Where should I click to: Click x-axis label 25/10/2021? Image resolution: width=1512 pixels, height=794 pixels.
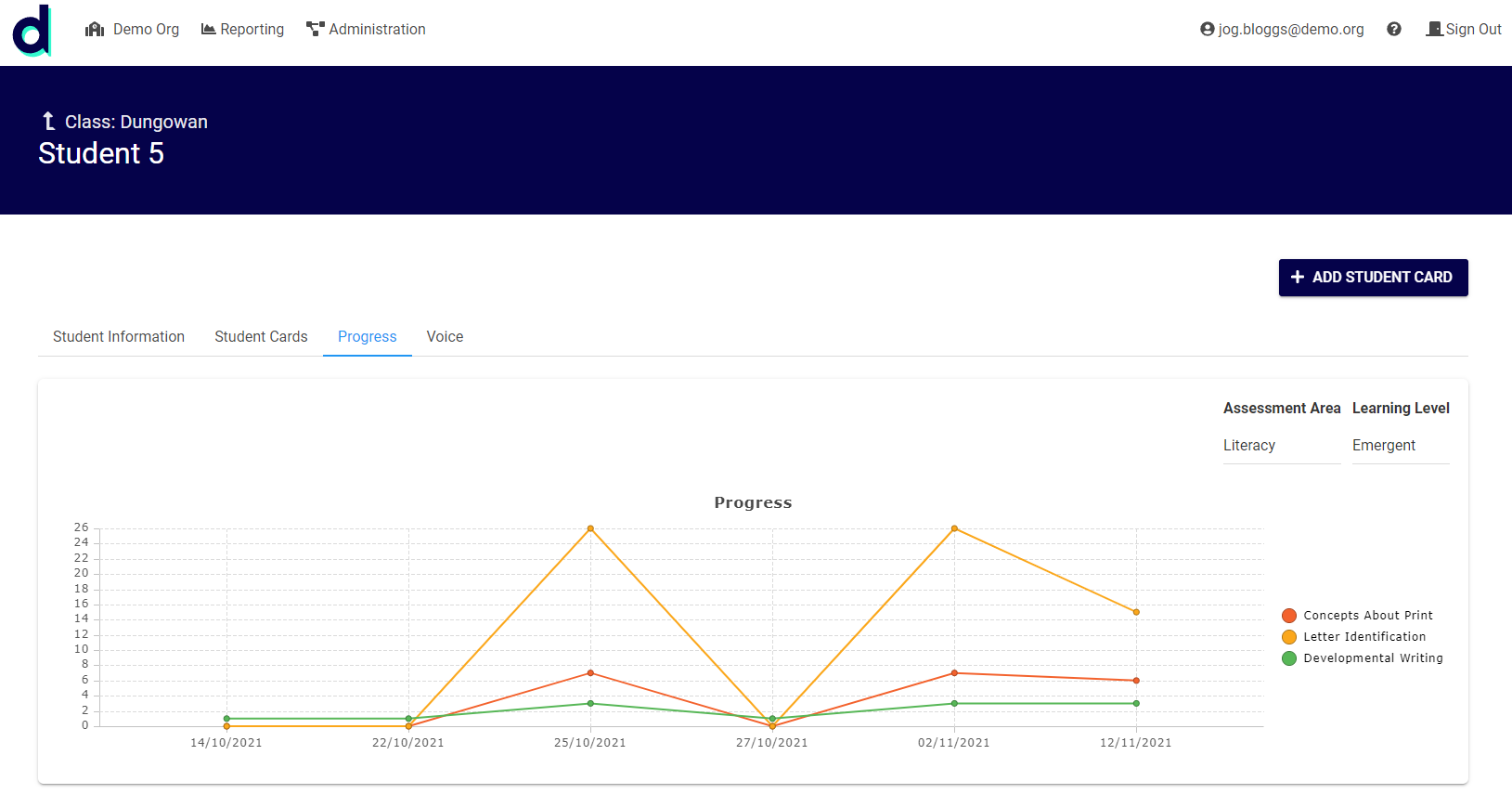click(x=590, y=743)
